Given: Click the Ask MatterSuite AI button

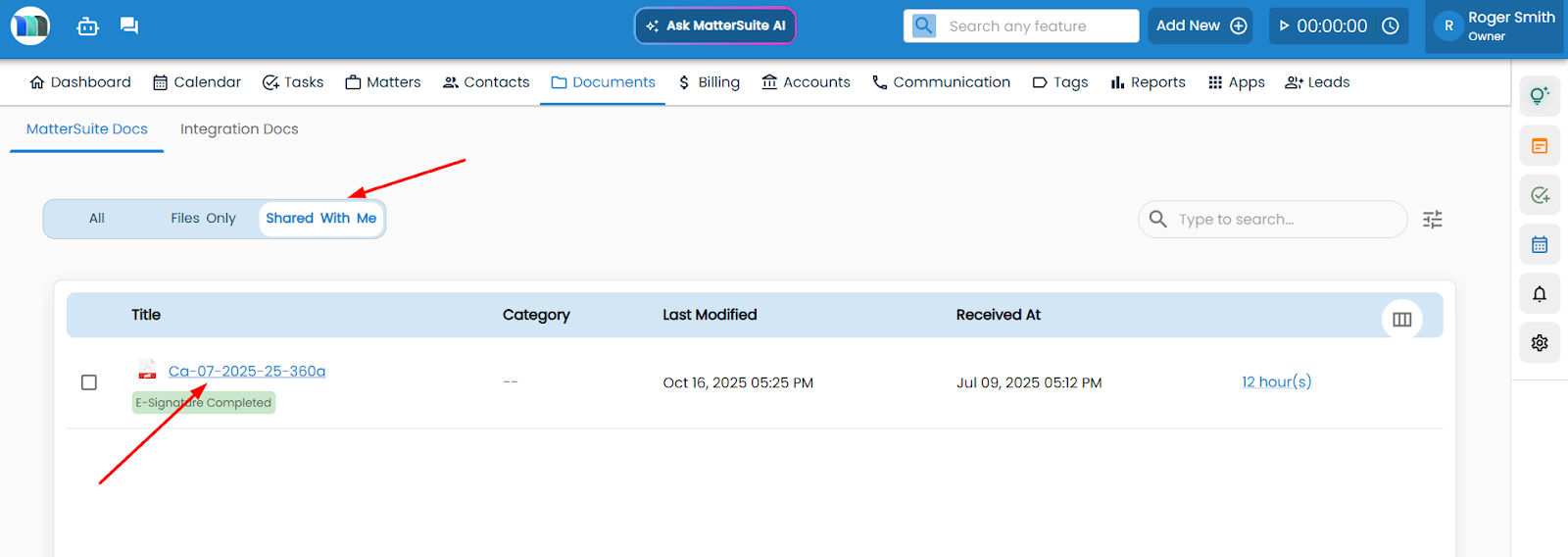Looking at the screenshot, I should click(715, 26).
